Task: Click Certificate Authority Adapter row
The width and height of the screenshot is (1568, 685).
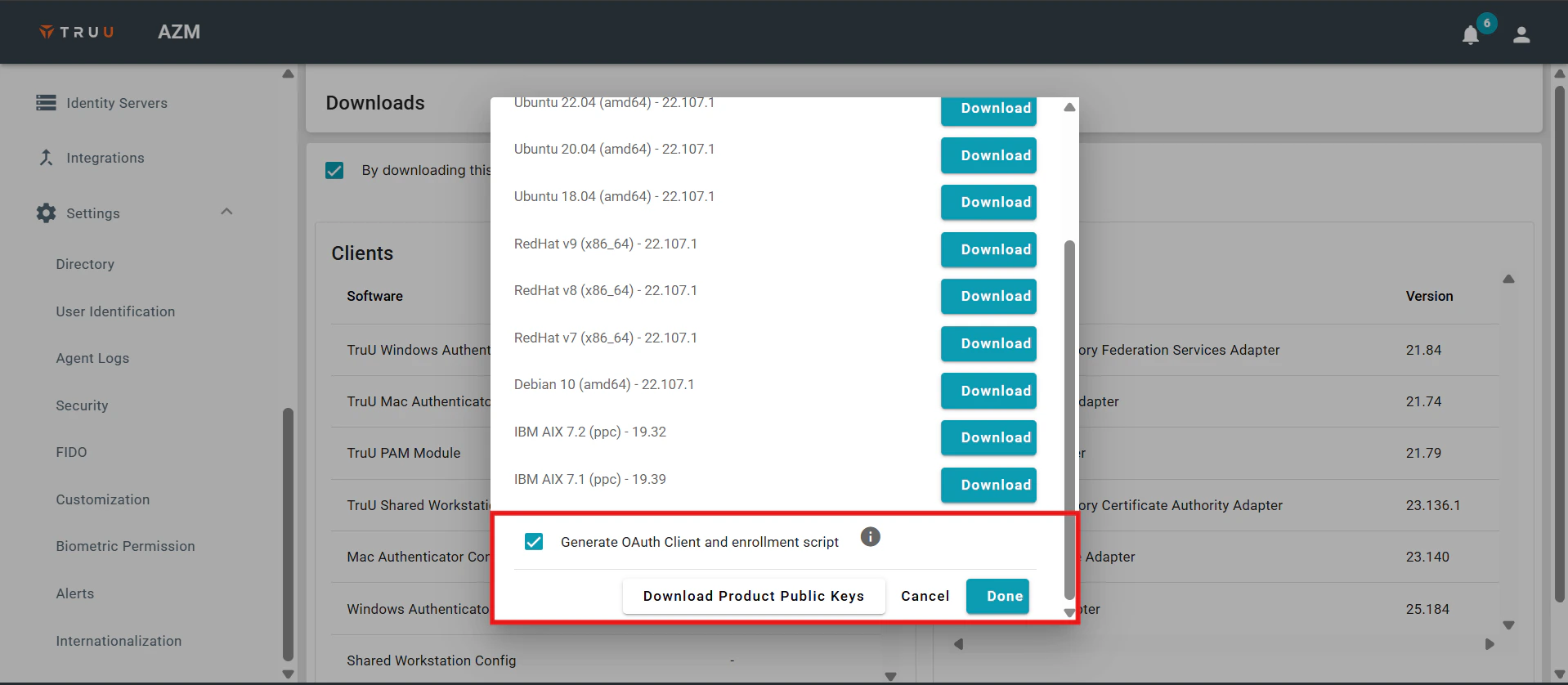Action: [x=1180, y=505]
